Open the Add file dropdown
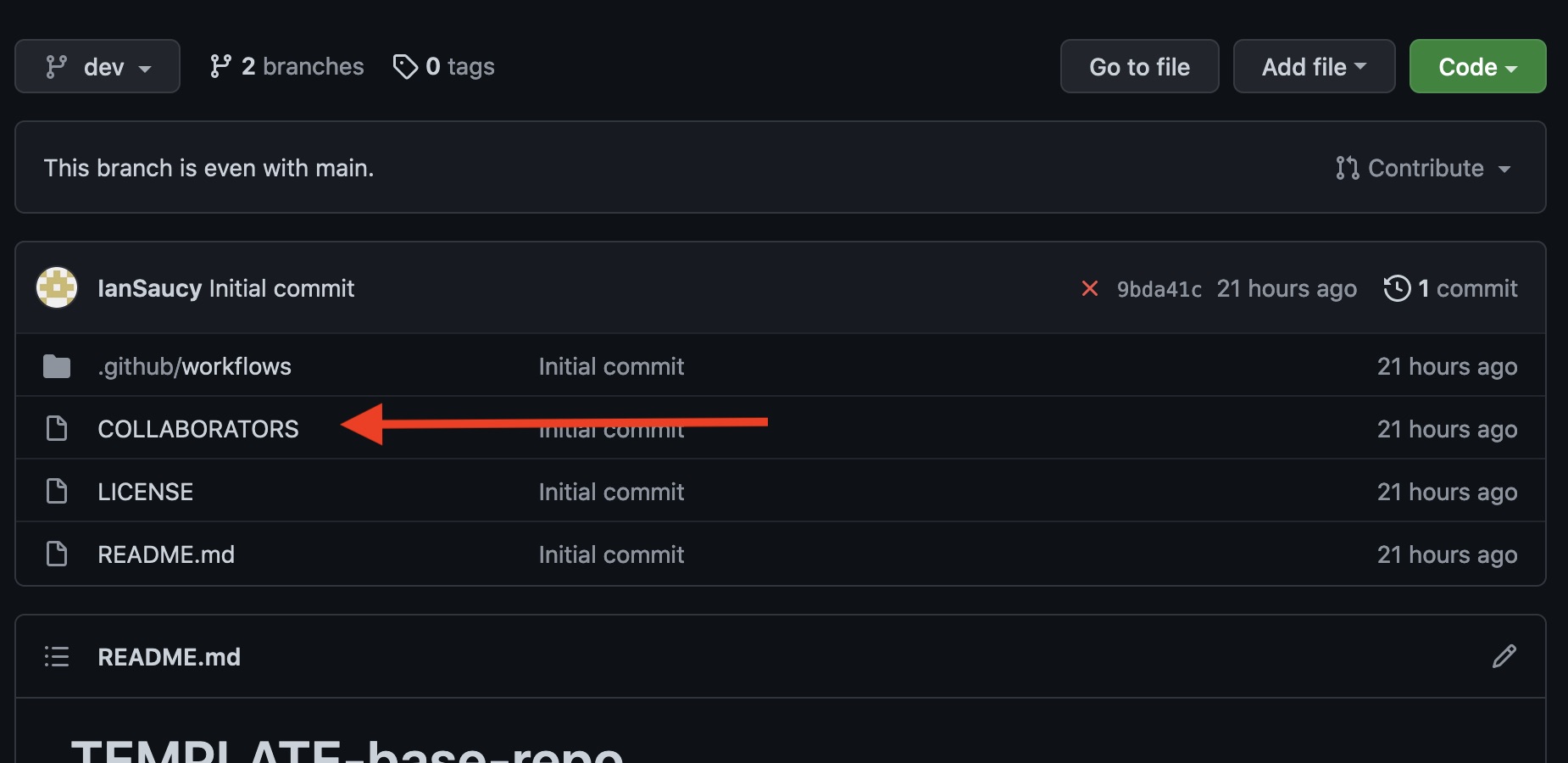 point(1313,65)
